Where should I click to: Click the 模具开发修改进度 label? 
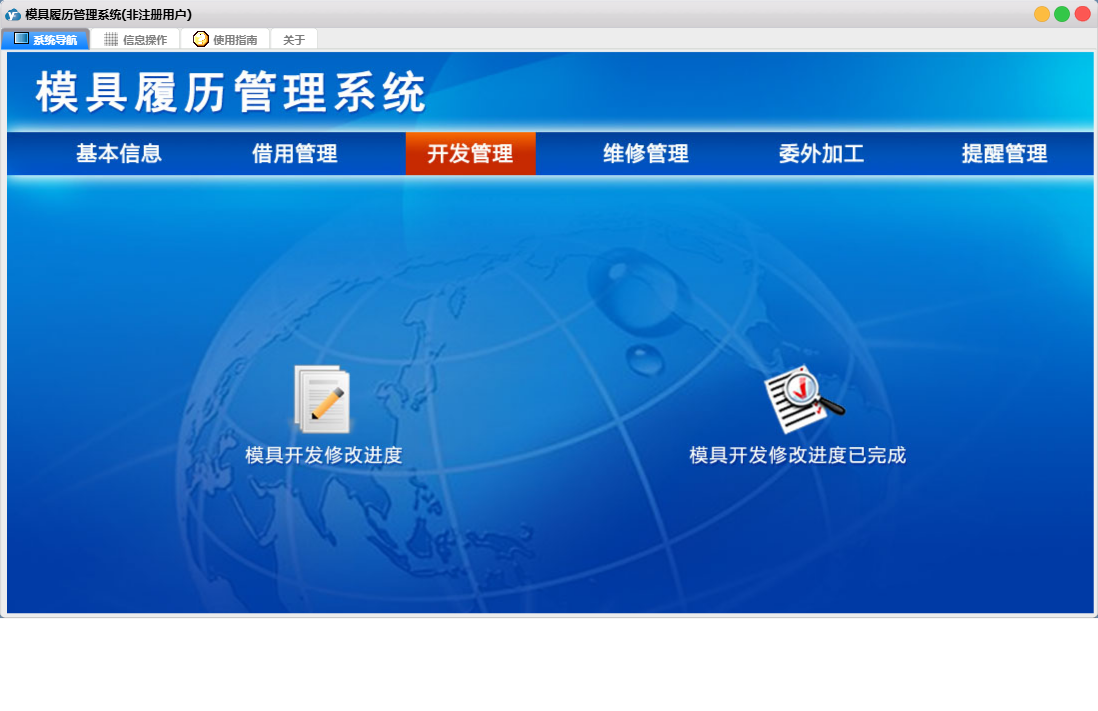pyautogui.click(x=324, y=455)
